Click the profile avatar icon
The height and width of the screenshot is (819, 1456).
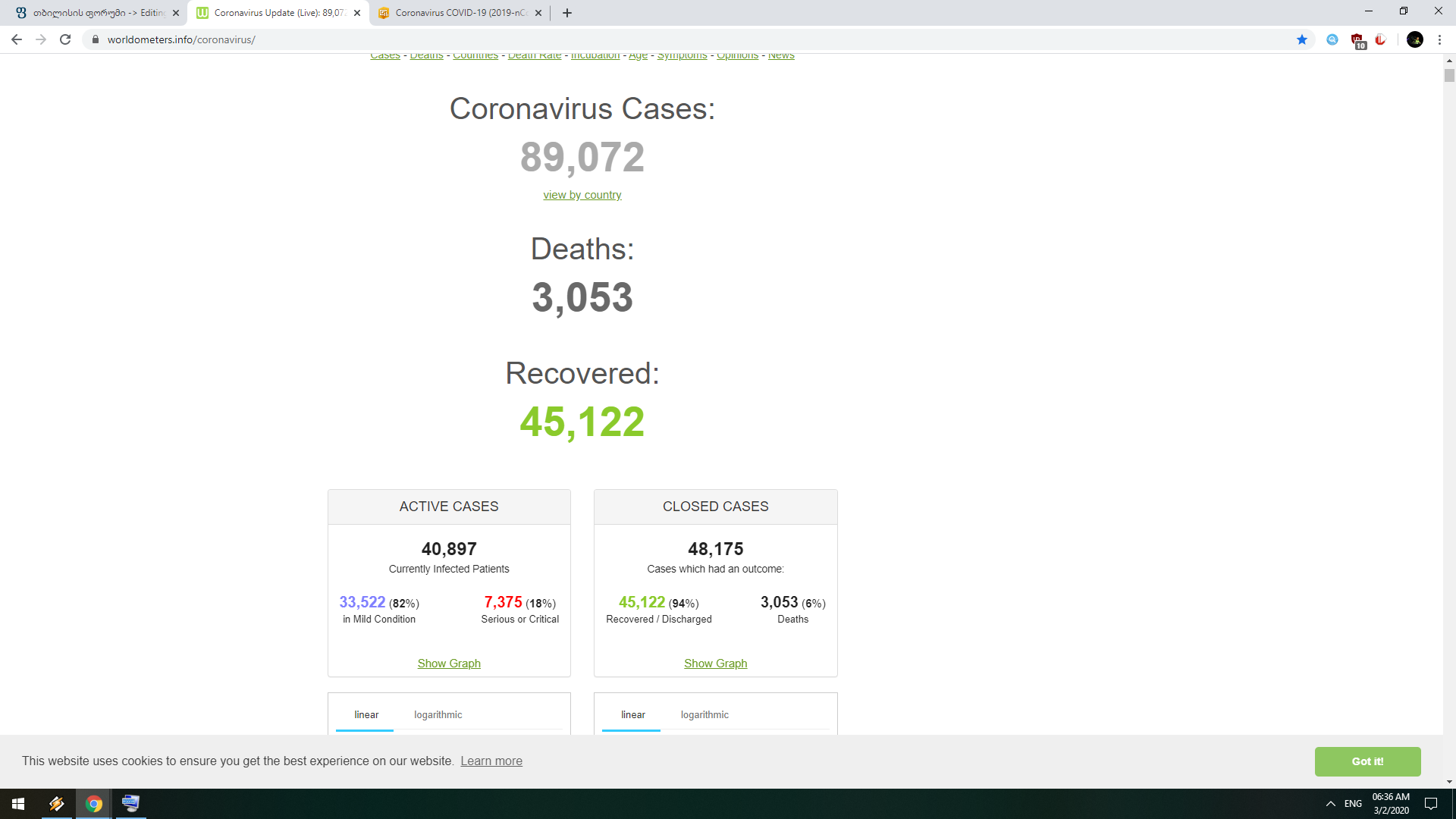[1414, 39]
